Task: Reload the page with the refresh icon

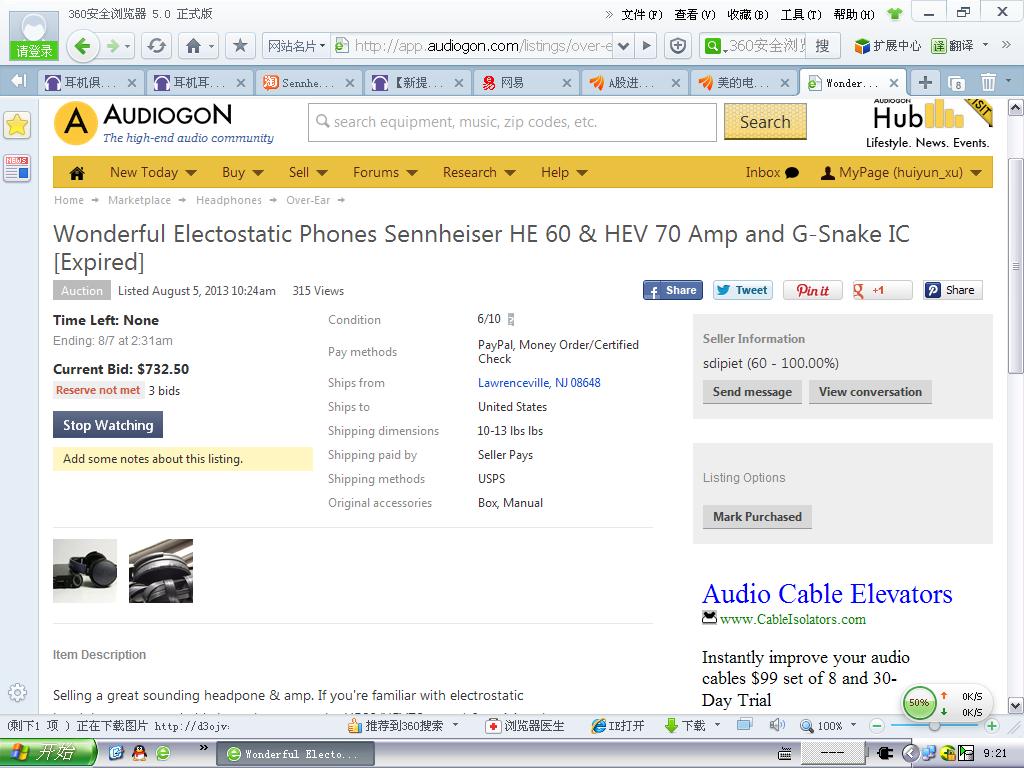Action: pyautogui.click(x=157, y=46)
